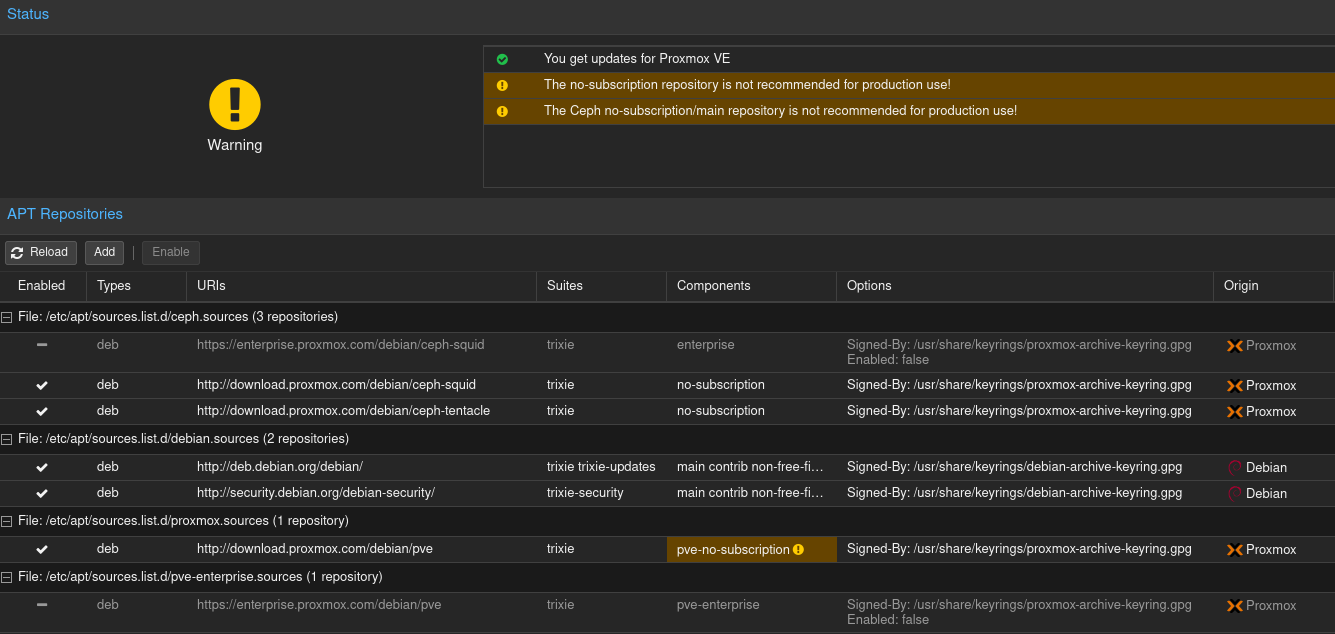Select URI https://enterprise.proxmox.com/debian/ceph-squid
The image size is (1335, 634).
[341, 345]
